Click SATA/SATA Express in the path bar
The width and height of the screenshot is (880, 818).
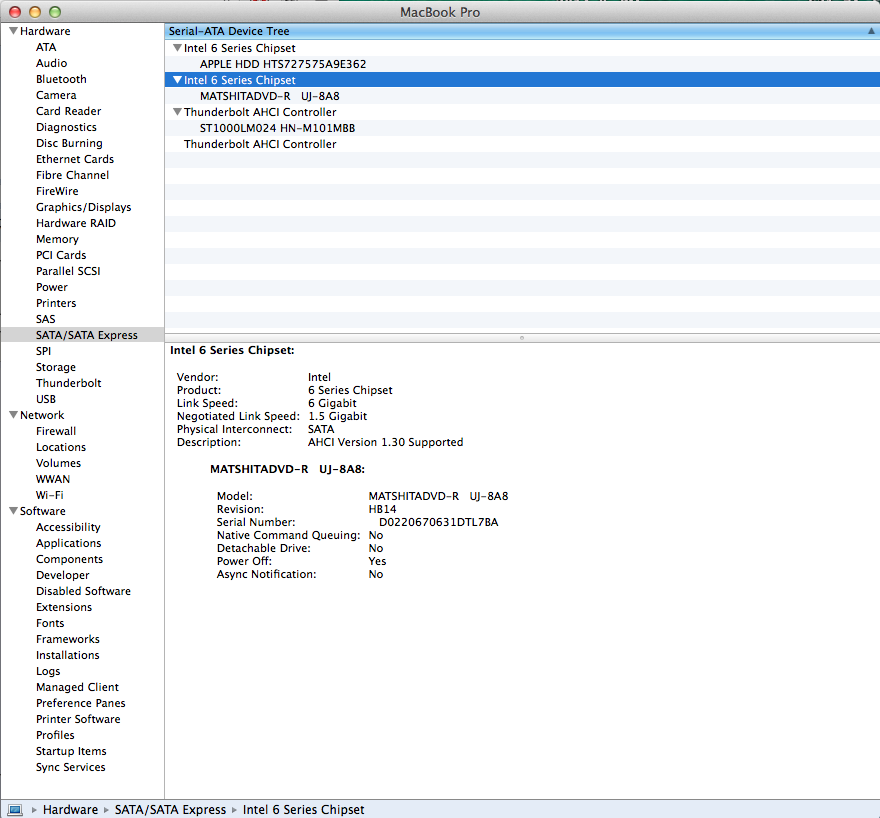pyautogui.click(x=170, y=810)
